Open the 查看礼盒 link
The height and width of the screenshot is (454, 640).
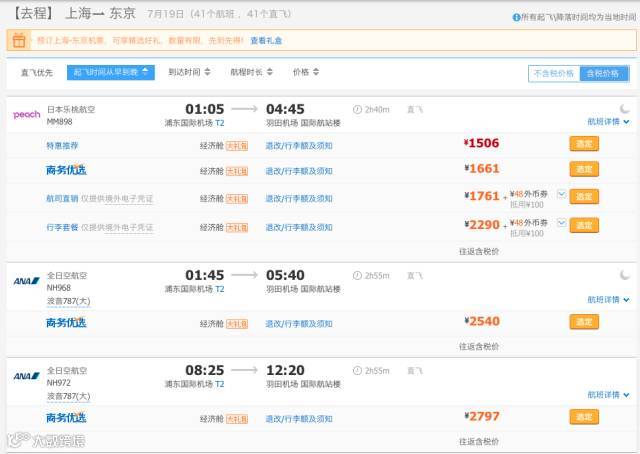(x=266, y=40)
